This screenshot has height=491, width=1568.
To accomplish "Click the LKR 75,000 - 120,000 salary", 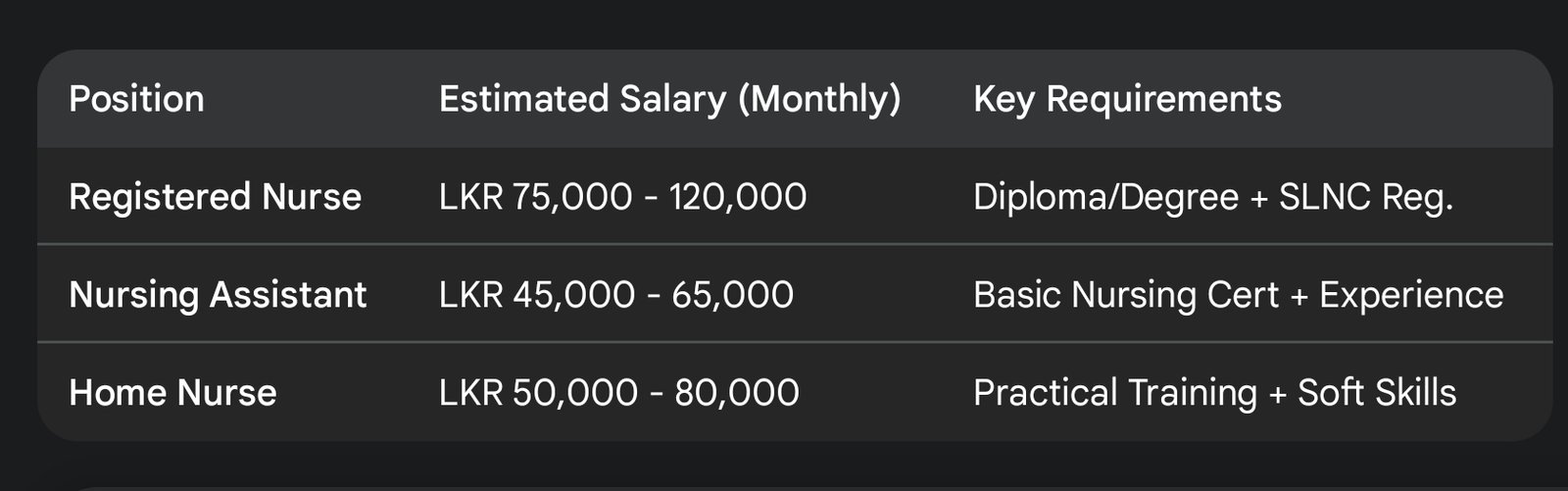I will coord(622,197).
